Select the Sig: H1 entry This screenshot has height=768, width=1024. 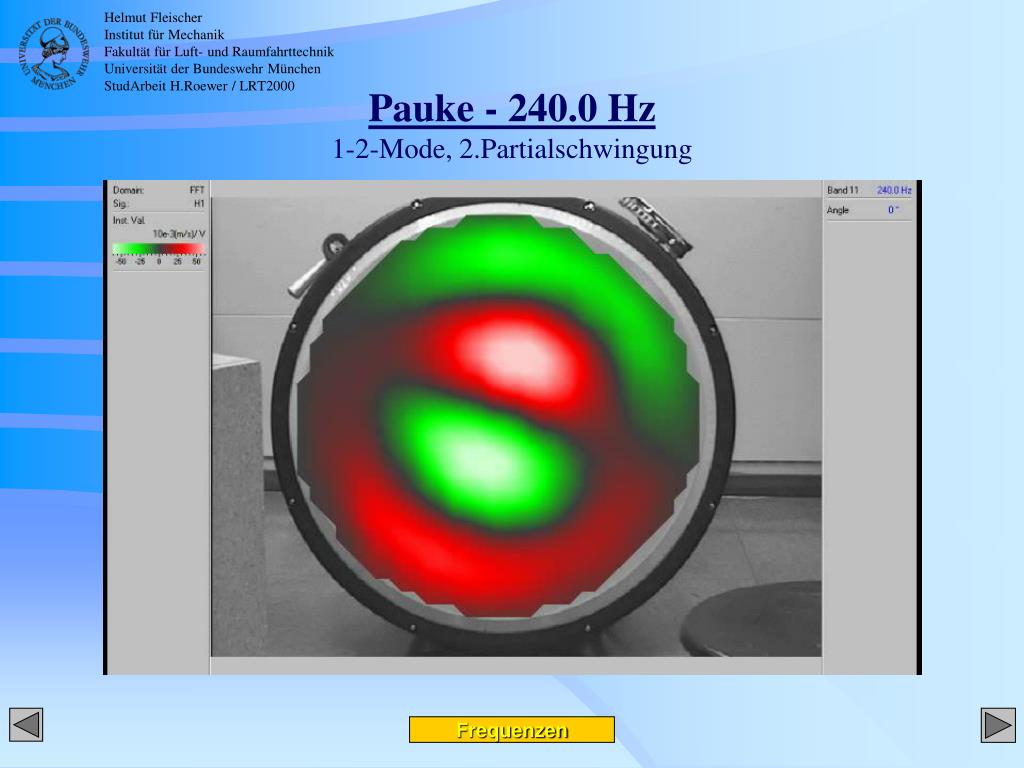[x=159, y=204]
